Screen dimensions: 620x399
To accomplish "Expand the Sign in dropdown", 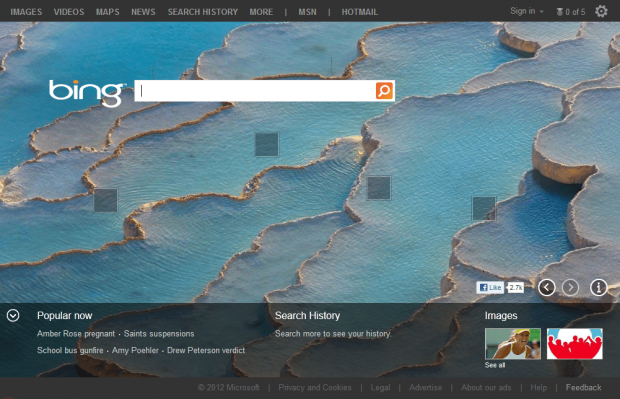I will click(x=527, y=11).
